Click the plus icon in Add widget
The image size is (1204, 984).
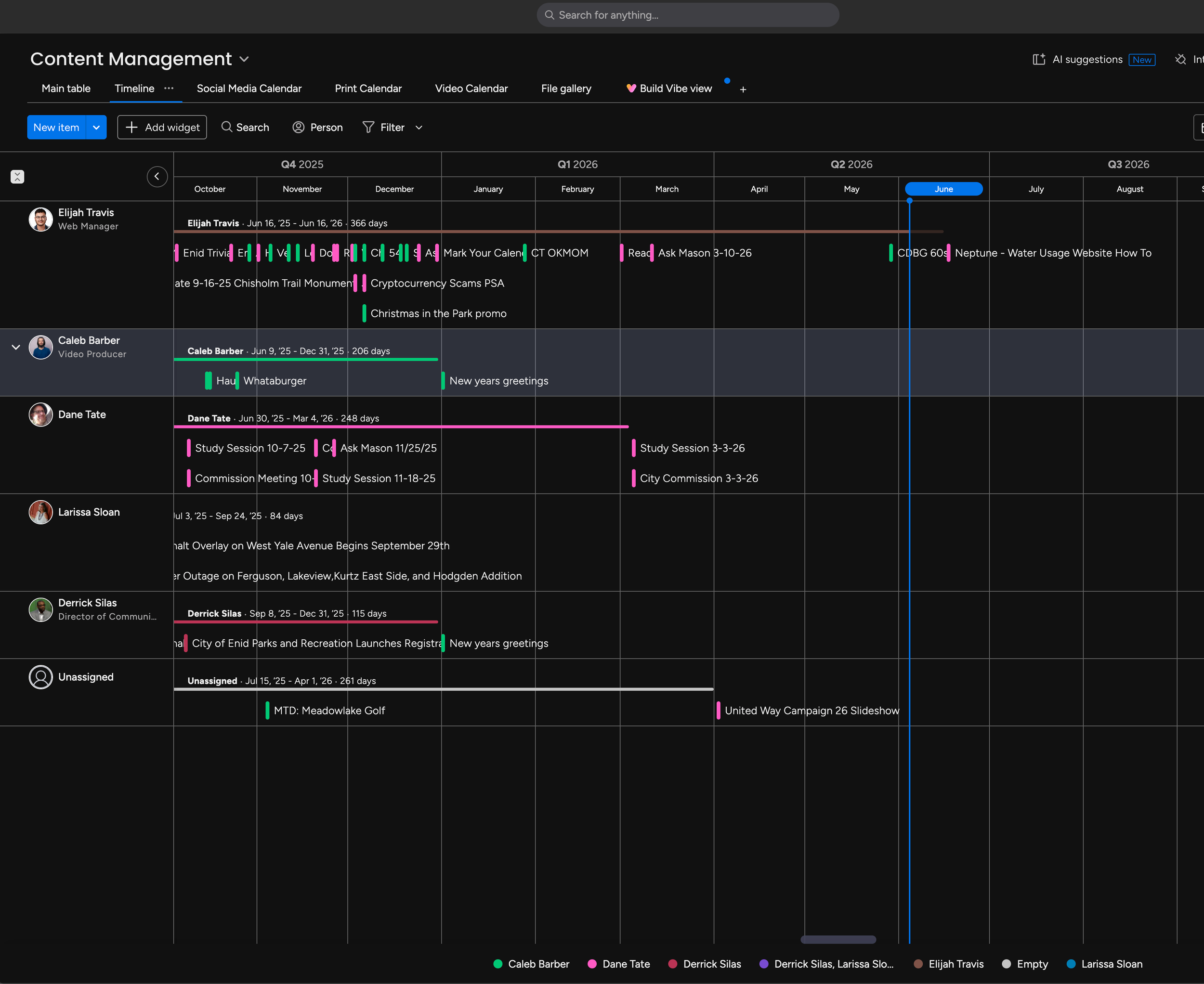pyautogui.click(x=131, y=128)
